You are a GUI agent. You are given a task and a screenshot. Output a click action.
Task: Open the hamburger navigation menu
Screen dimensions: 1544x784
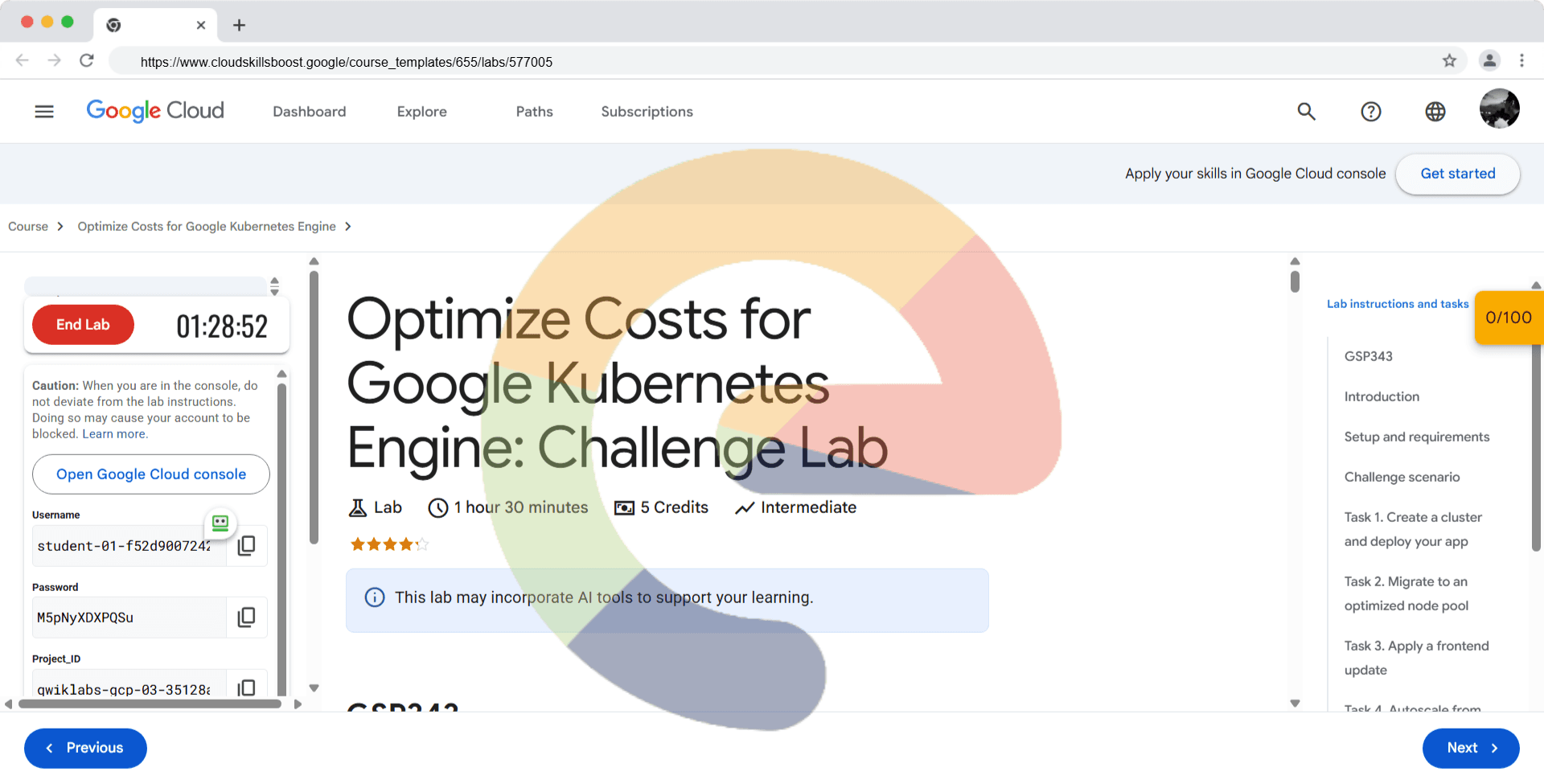(x=44, y=112)
